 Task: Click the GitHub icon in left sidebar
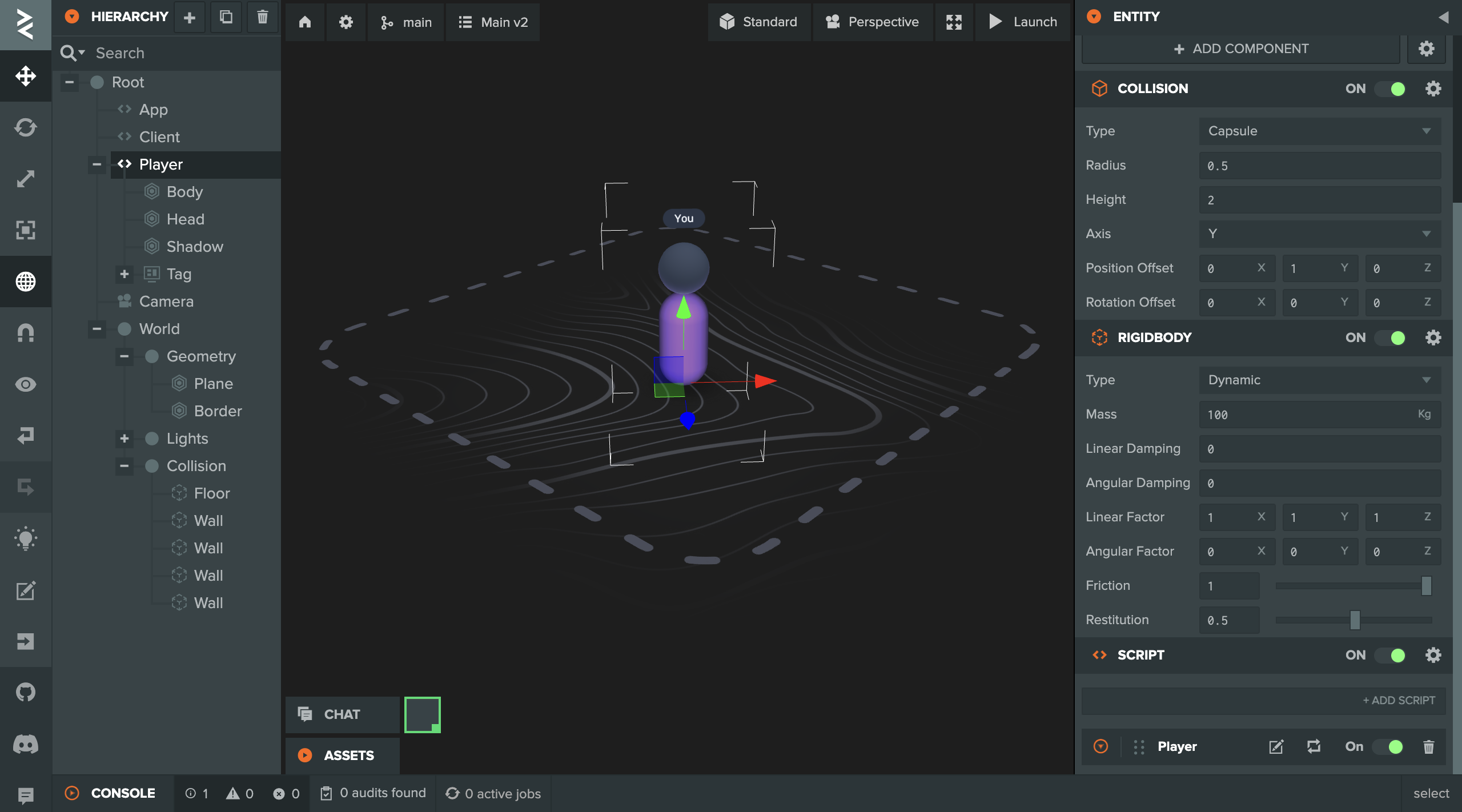click(x=26, y=692)
